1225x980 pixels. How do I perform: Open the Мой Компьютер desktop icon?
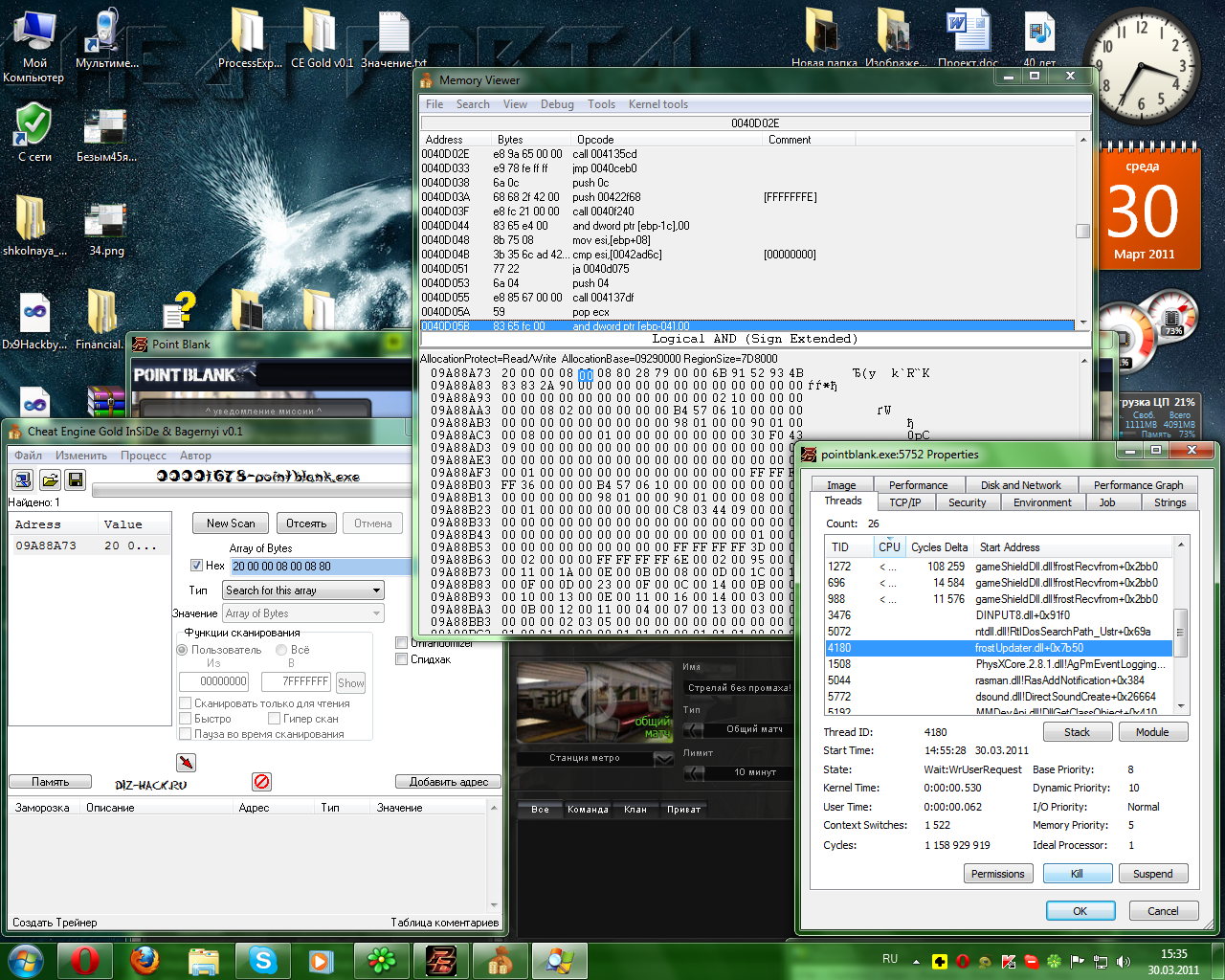tap(34, 44)
